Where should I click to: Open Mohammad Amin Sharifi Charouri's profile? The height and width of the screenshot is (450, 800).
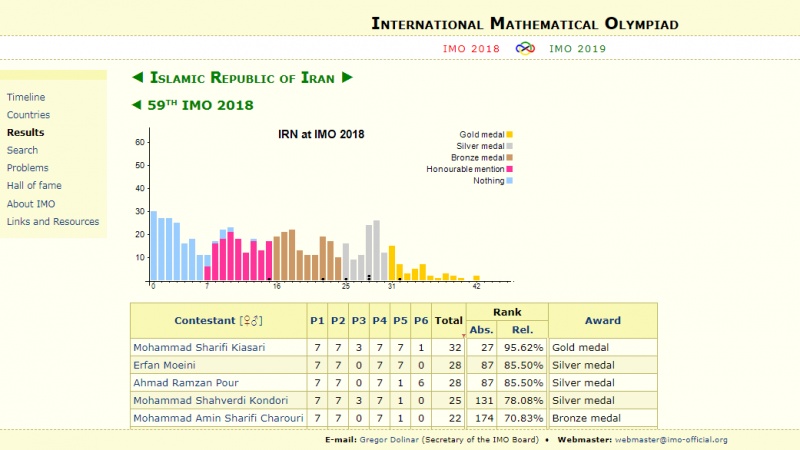coord(218,418)
